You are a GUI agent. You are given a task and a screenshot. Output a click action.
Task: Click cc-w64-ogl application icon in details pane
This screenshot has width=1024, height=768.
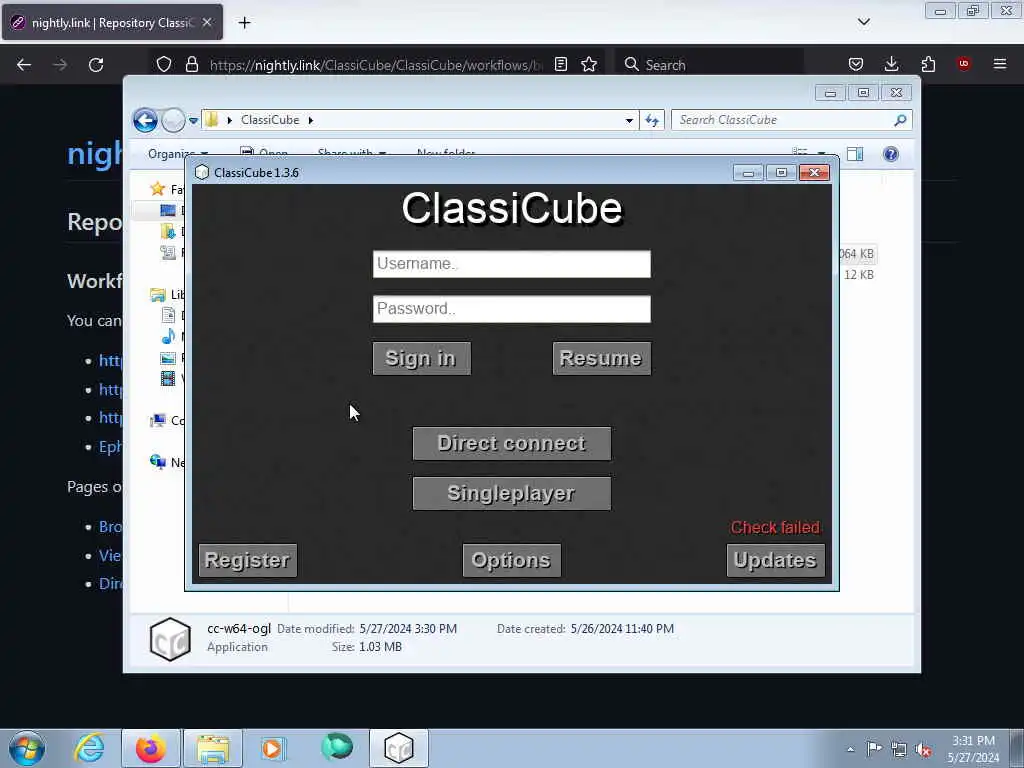[x=170, y=639]
